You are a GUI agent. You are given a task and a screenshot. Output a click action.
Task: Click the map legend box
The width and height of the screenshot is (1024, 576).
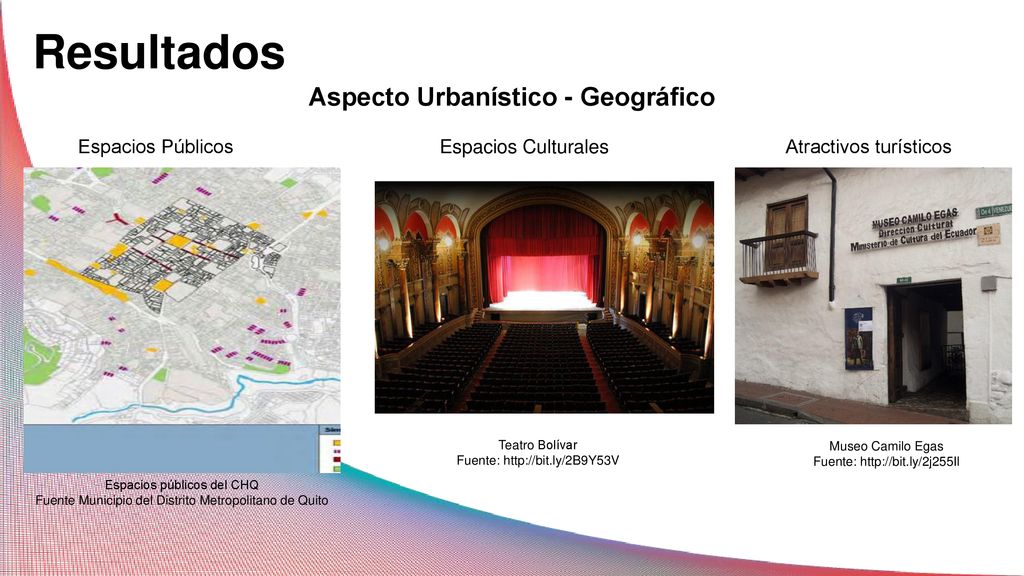(x=330, y=449)
